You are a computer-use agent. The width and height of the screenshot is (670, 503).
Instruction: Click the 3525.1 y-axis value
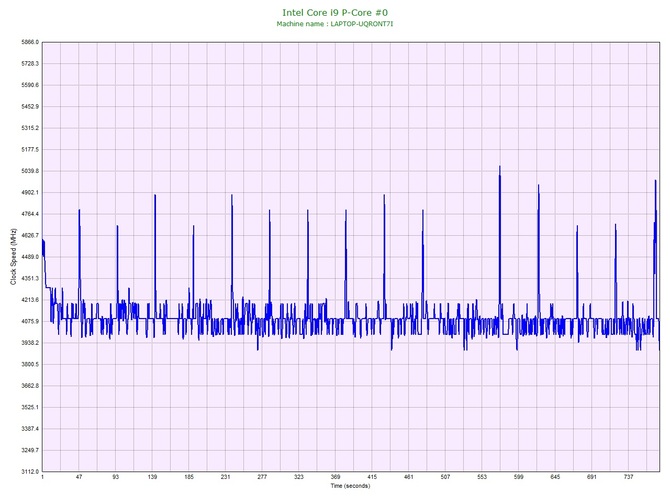click(x=30, y=407)
